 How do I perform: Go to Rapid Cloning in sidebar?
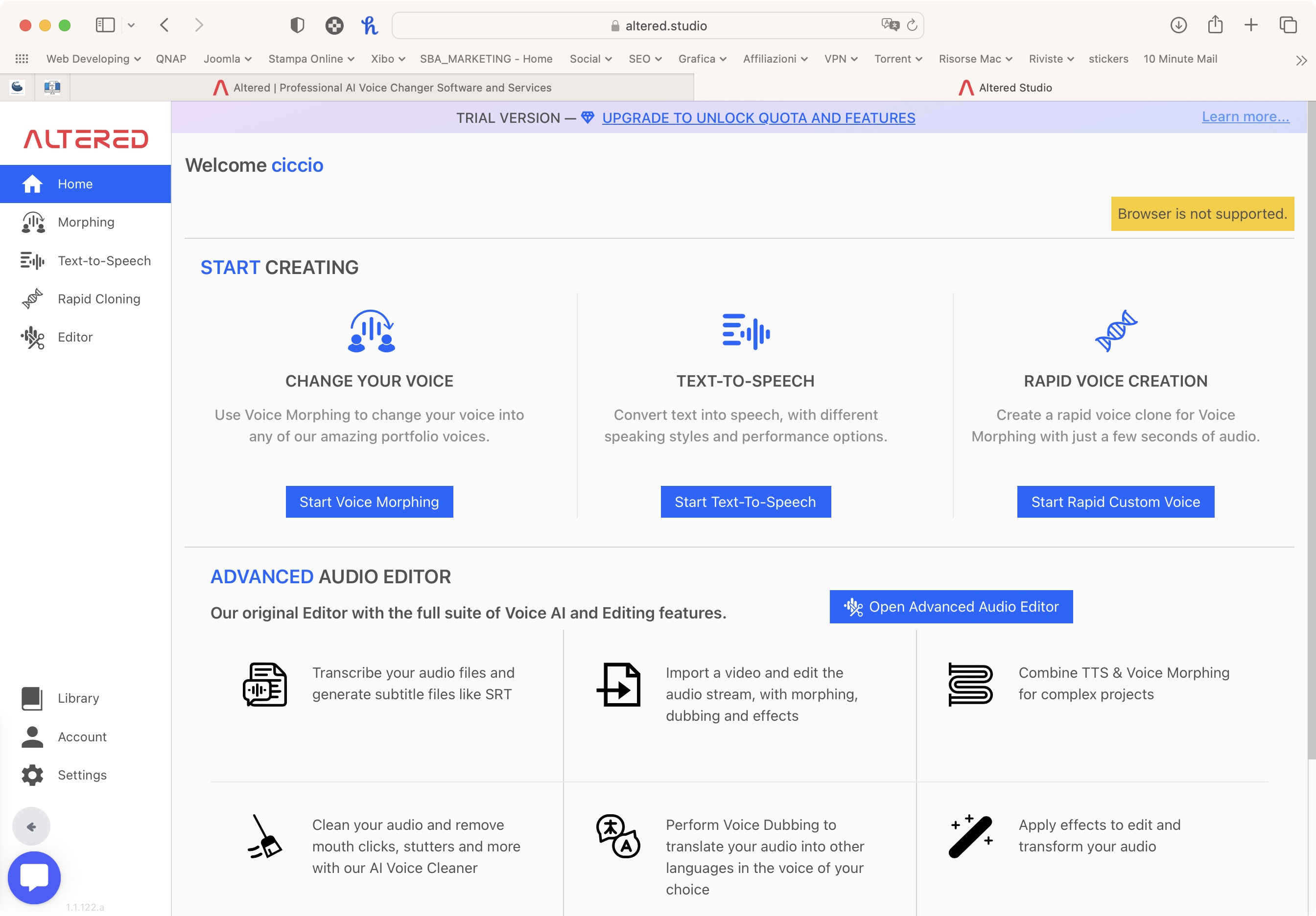(85, 299)
